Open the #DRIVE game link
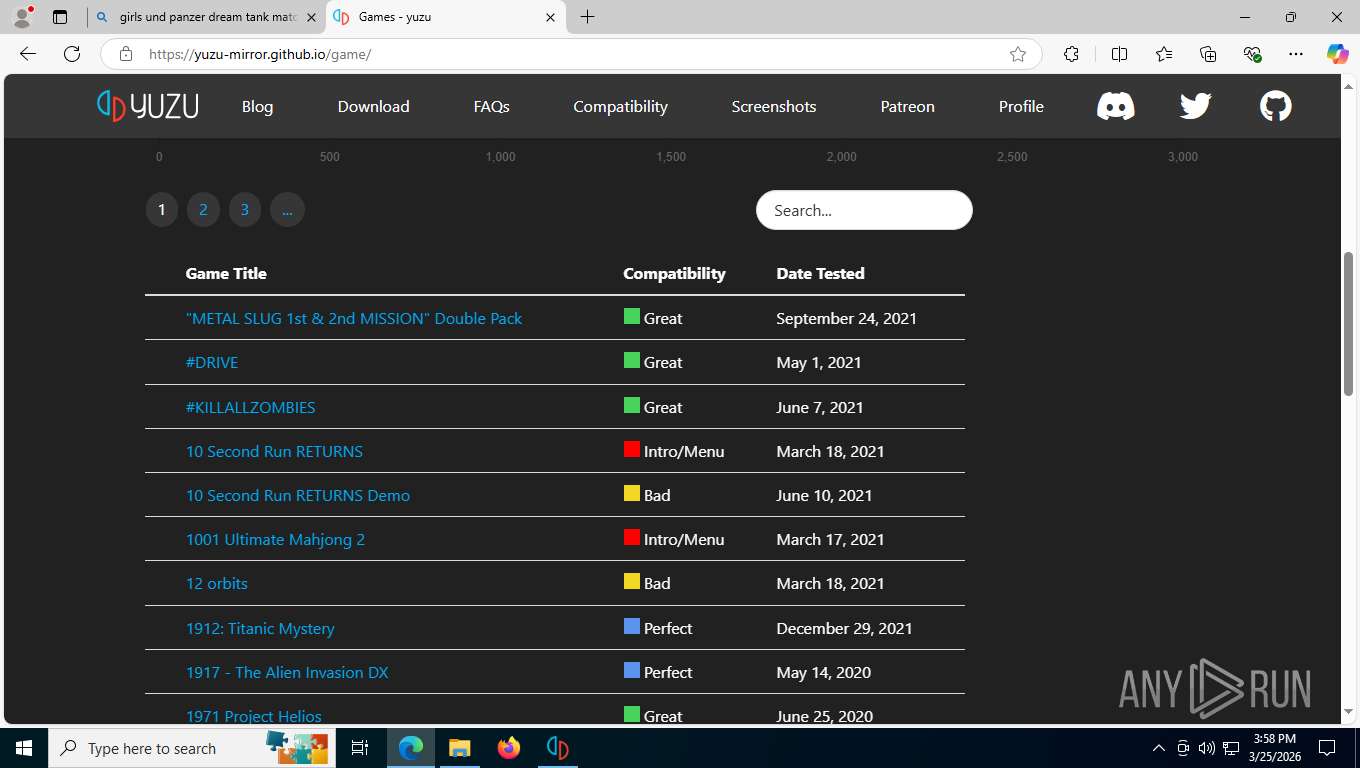The image size is (1360, 768). 212,362
